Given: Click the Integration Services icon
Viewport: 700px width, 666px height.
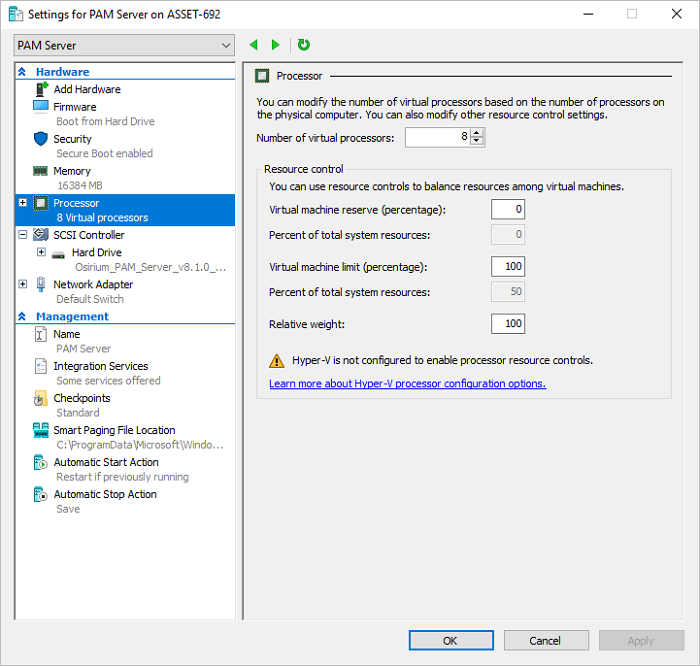Looking at the screenshot, I should [x=41, y=366].
